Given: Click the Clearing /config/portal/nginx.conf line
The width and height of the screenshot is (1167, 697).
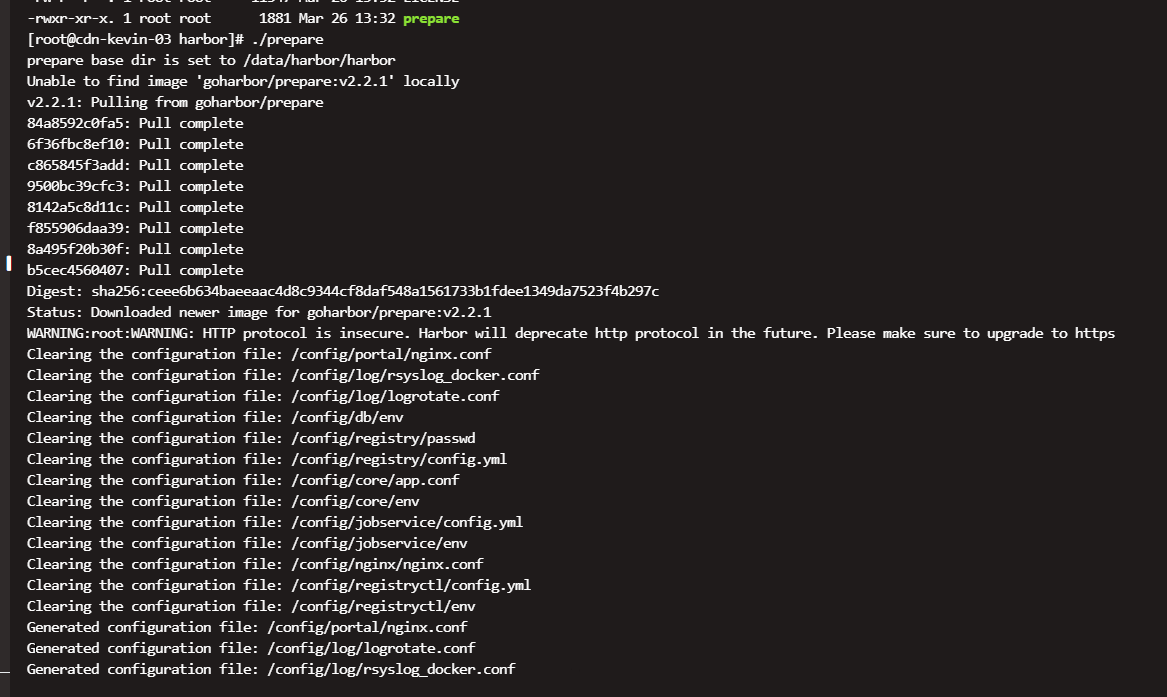Looking at the screenshot, I should click(259, 354).
